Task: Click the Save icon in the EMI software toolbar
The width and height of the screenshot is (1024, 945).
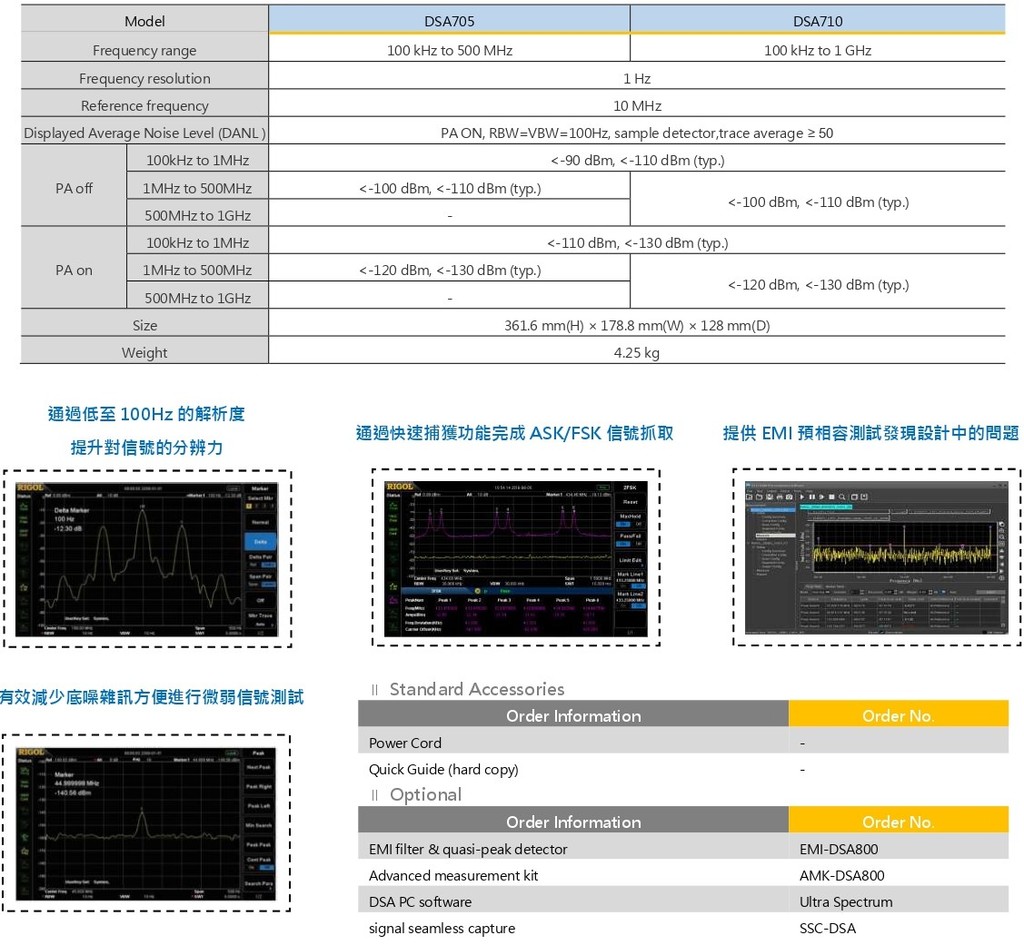Action: tap(770, 497)
